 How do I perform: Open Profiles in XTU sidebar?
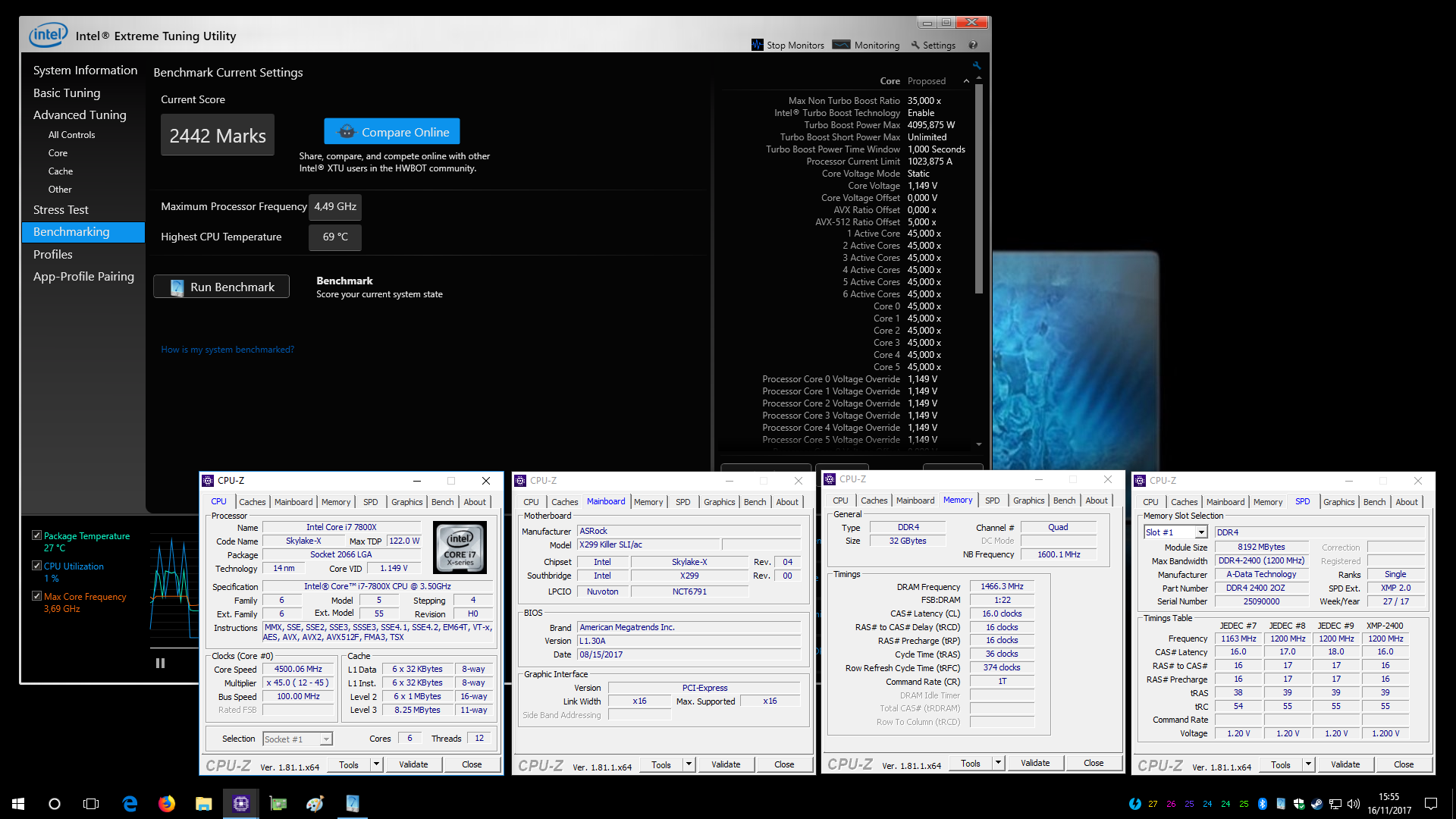click(52, 254)
